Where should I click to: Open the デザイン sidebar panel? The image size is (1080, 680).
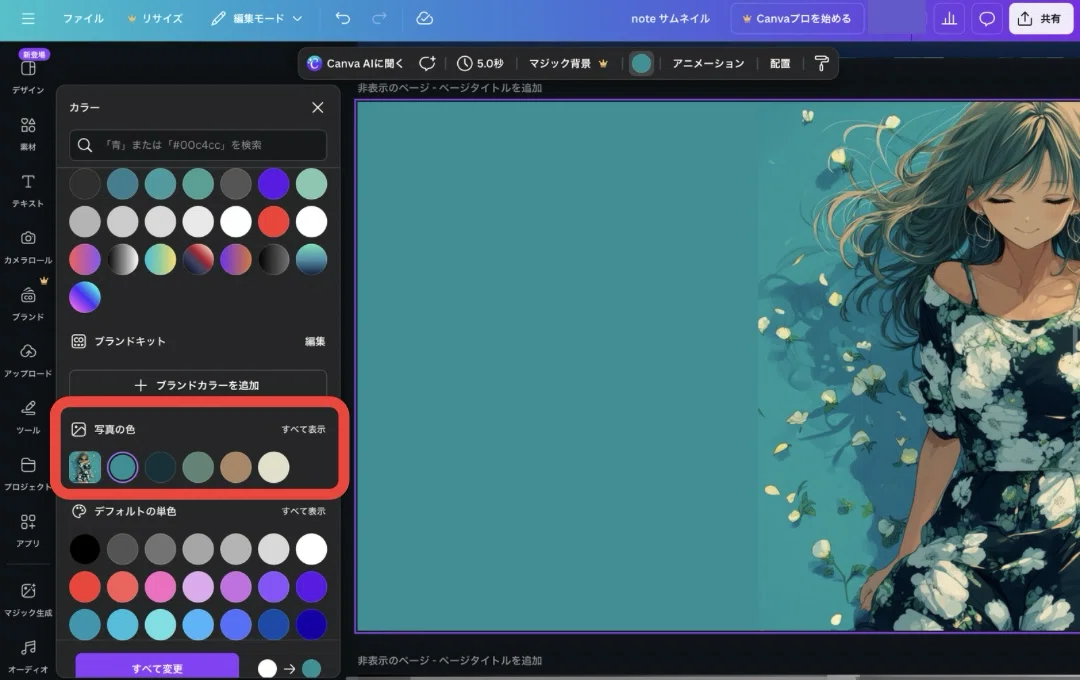(28, 76)
